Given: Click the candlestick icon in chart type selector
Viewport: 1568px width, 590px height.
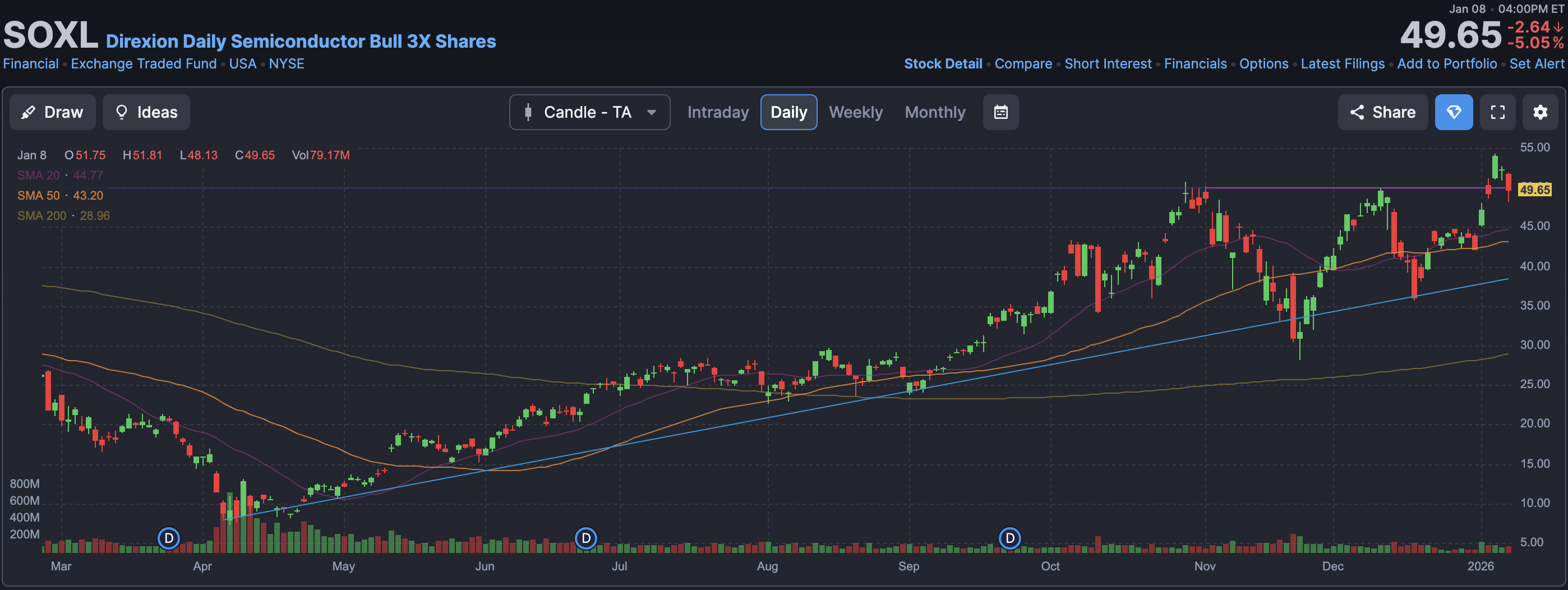Looking at the screenshot, I should (528, 112).
